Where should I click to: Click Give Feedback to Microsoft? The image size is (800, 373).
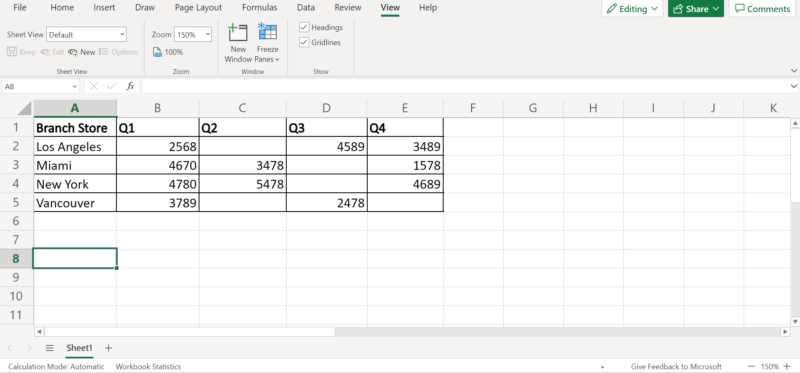(x=676, y=366)
